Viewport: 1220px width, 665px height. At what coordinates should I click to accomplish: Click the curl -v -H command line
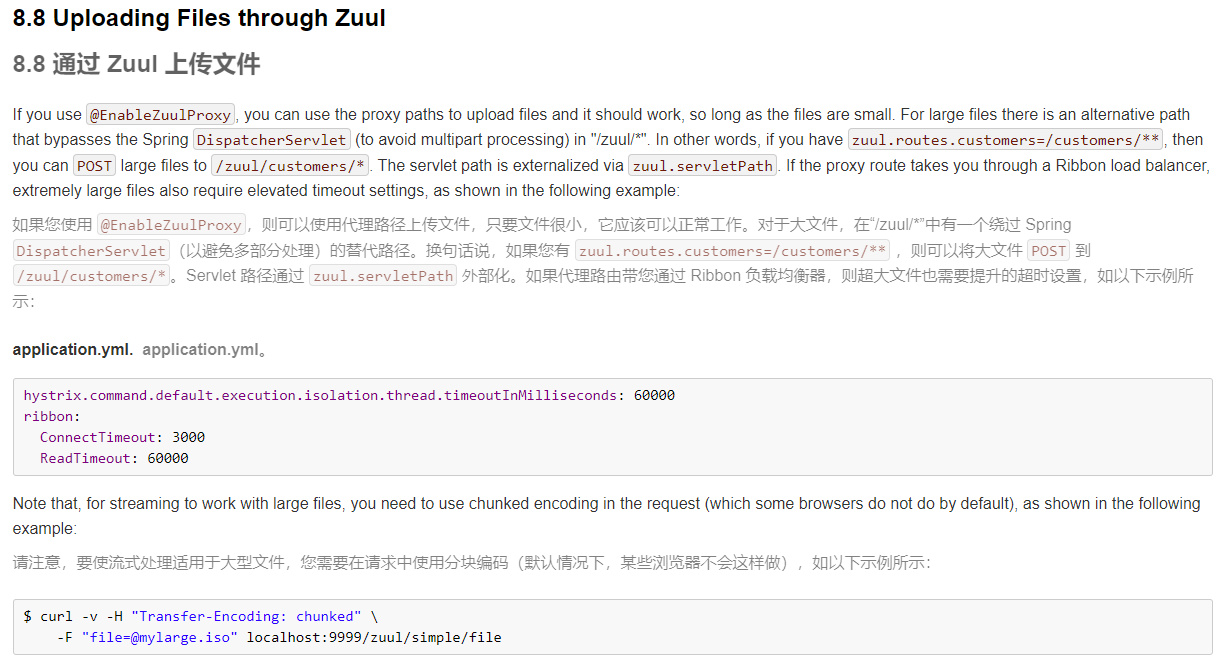[x=201, y=616]
